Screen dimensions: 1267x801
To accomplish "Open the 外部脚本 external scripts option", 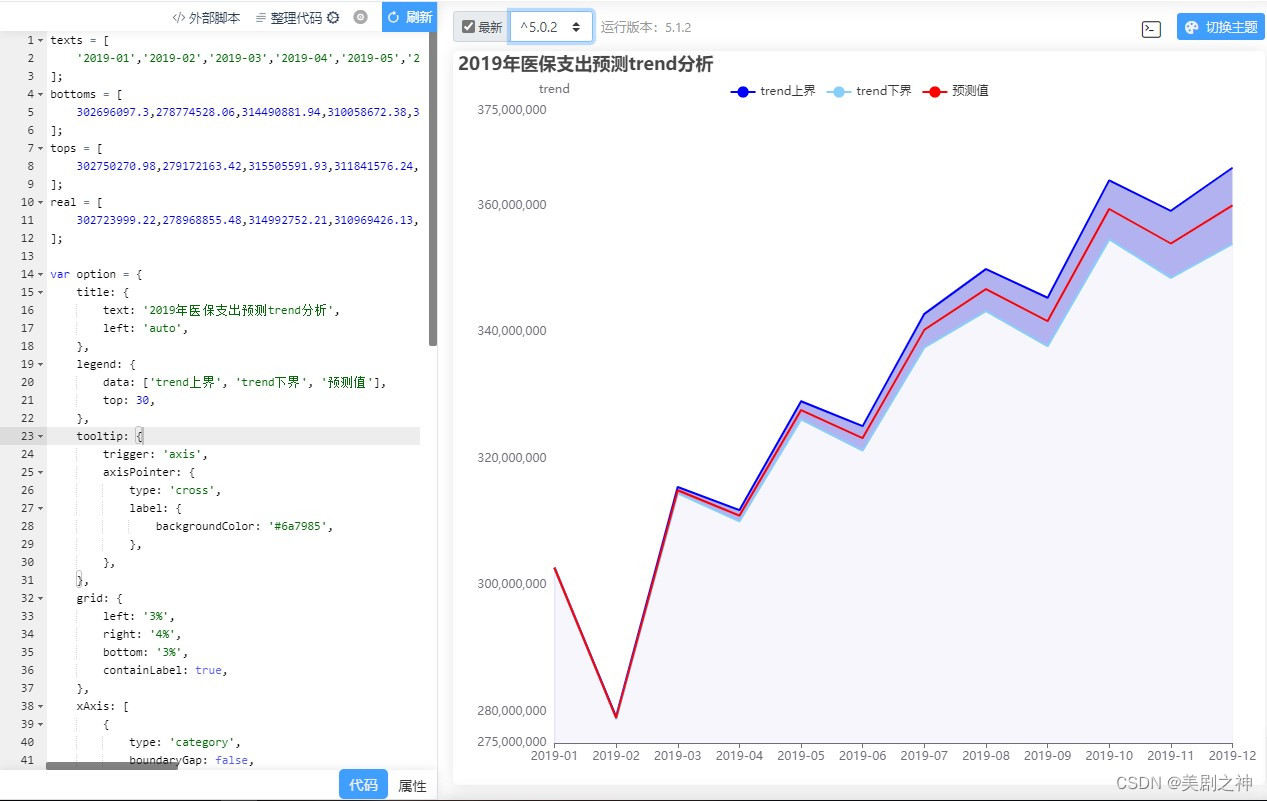I will tap(206, 17).
